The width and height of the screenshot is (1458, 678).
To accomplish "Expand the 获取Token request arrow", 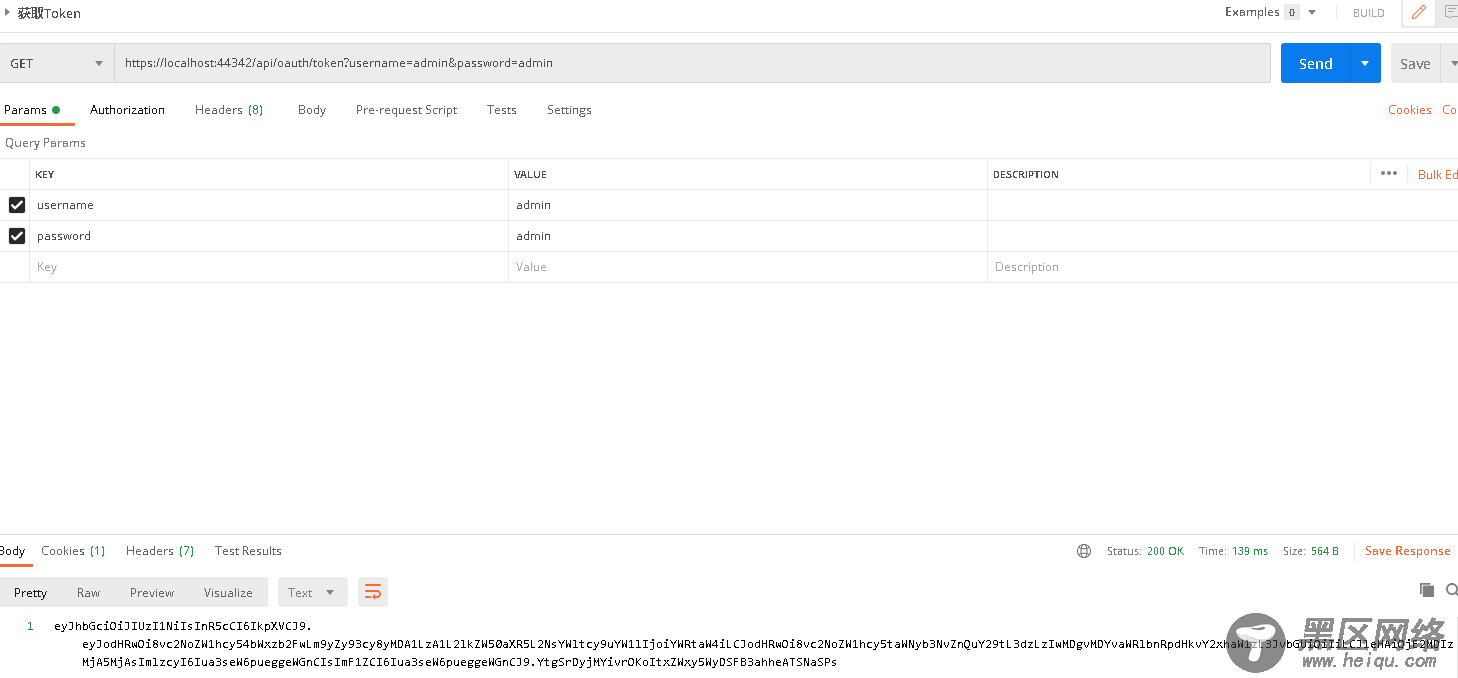I will (x=8, y=13).
